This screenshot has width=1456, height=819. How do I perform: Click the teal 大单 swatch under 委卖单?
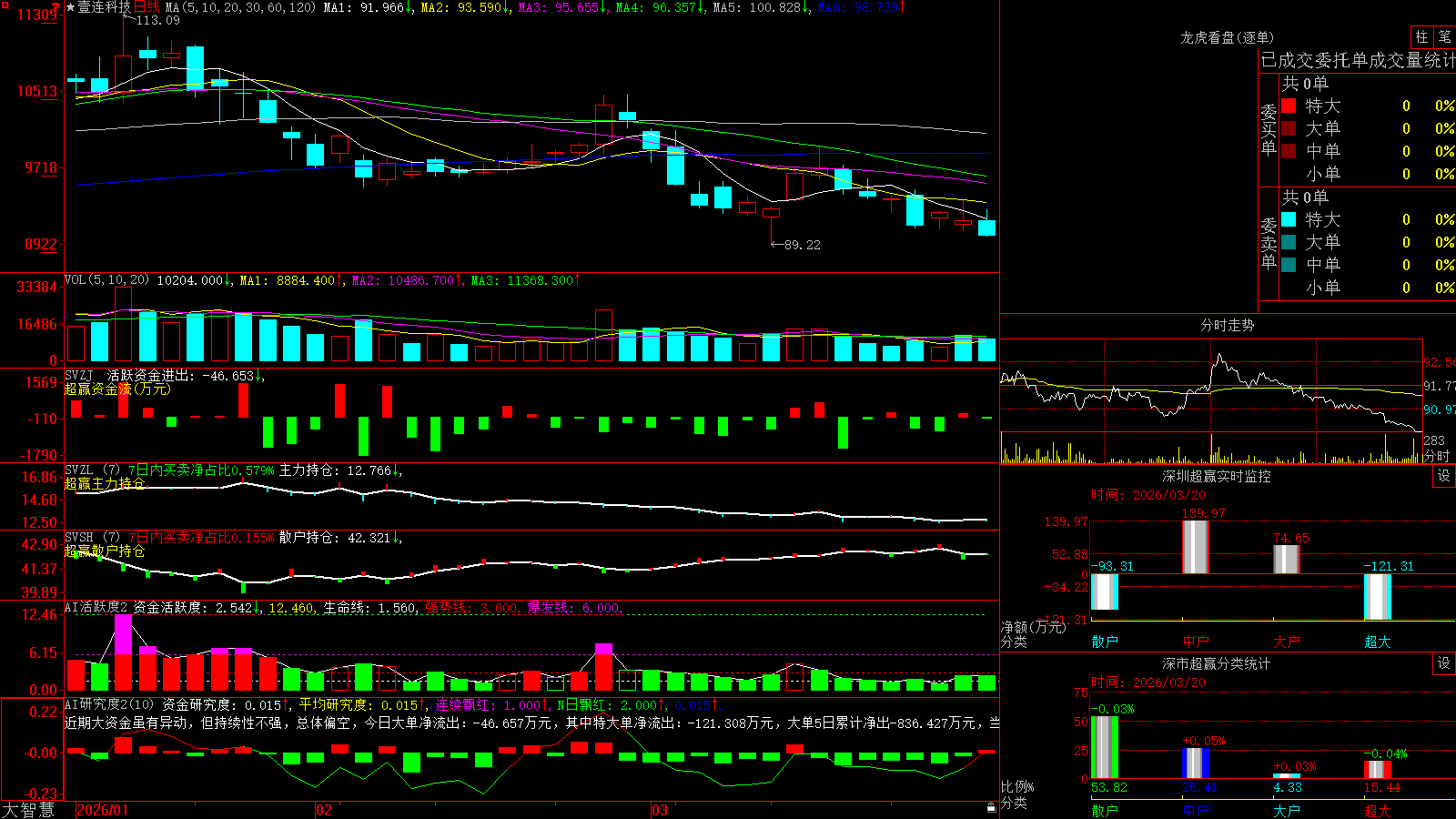(1289, 242)
